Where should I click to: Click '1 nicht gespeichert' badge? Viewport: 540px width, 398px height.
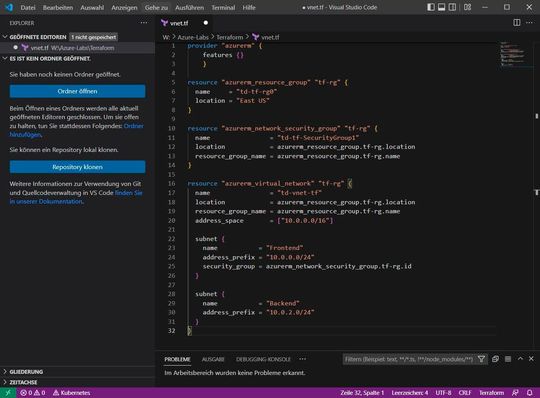[x=94, y=37]
